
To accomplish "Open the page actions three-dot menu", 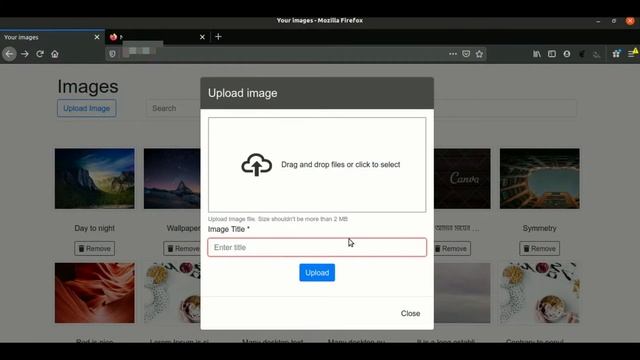I will (x=453, y=54).
